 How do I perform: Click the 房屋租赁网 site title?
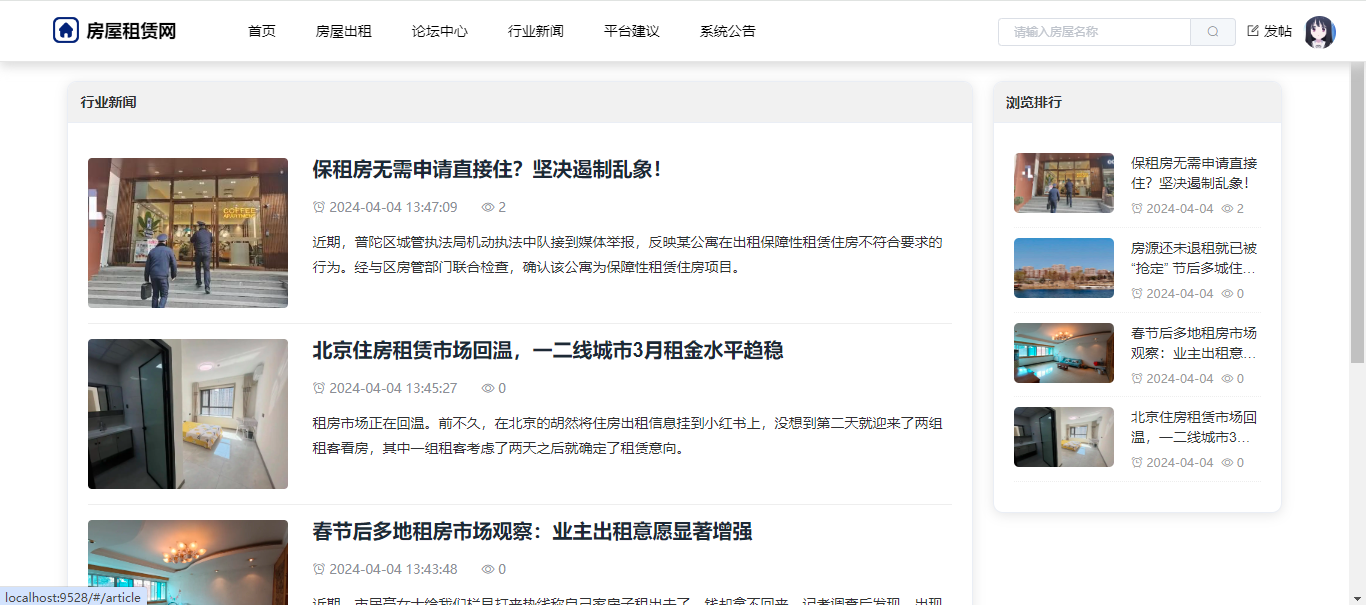tap(131, 31)
